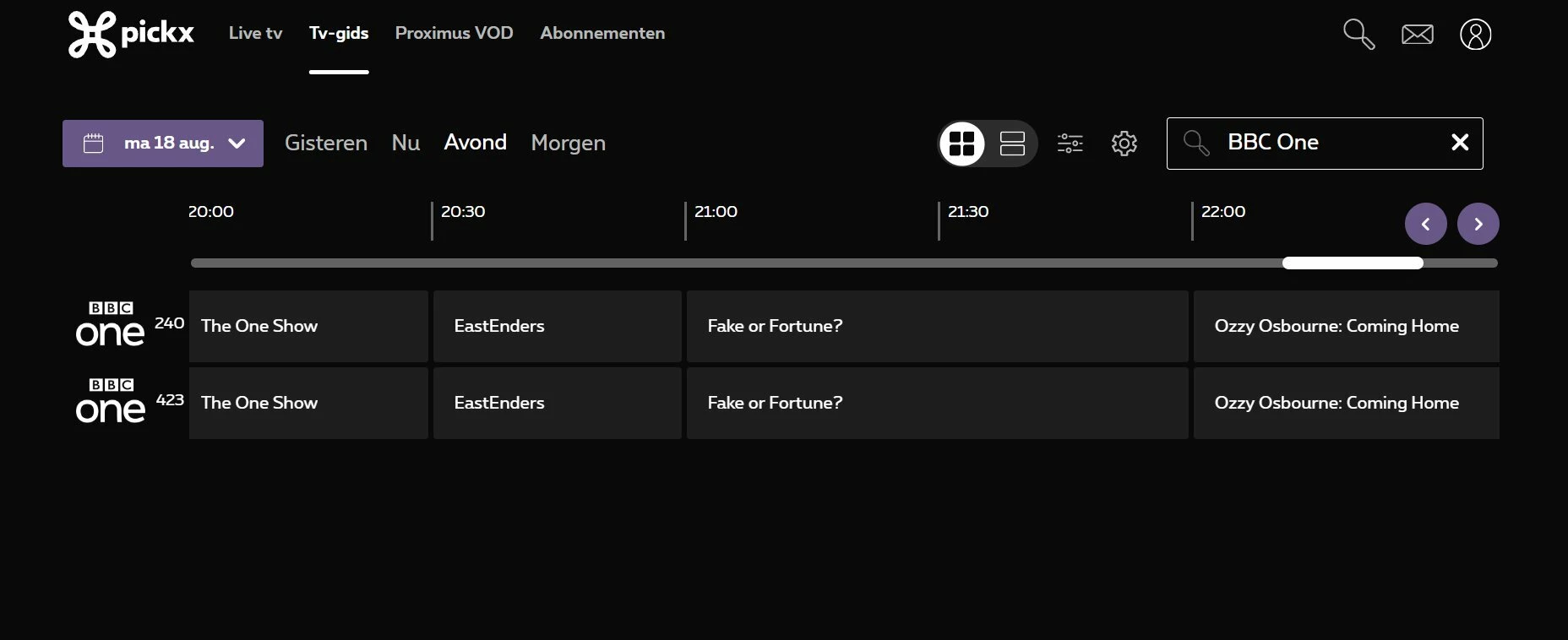Open The One Show on channel 423
The height and width of the screenshot is (640, 1568).
point(308,403)
